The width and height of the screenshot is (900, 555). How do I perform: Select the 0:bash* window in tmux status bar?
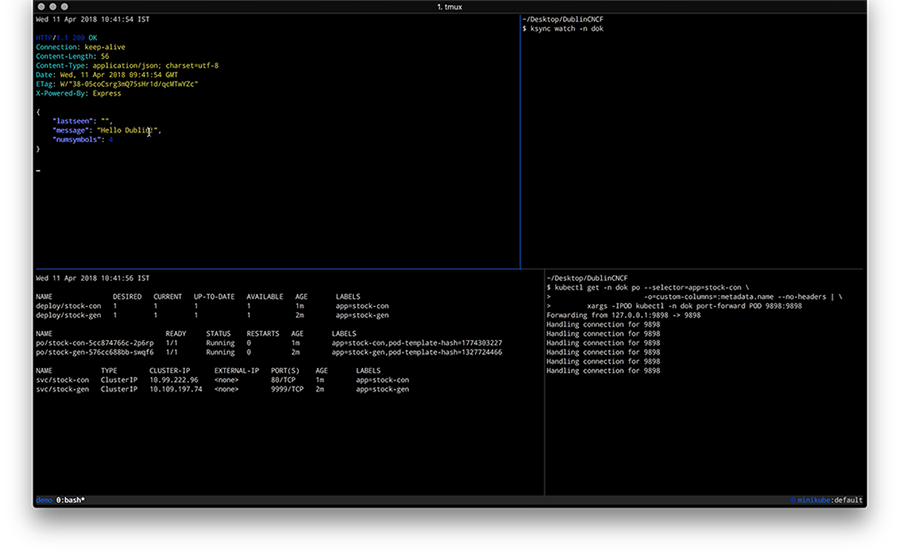pyautogui.click(x=70, y=499)
